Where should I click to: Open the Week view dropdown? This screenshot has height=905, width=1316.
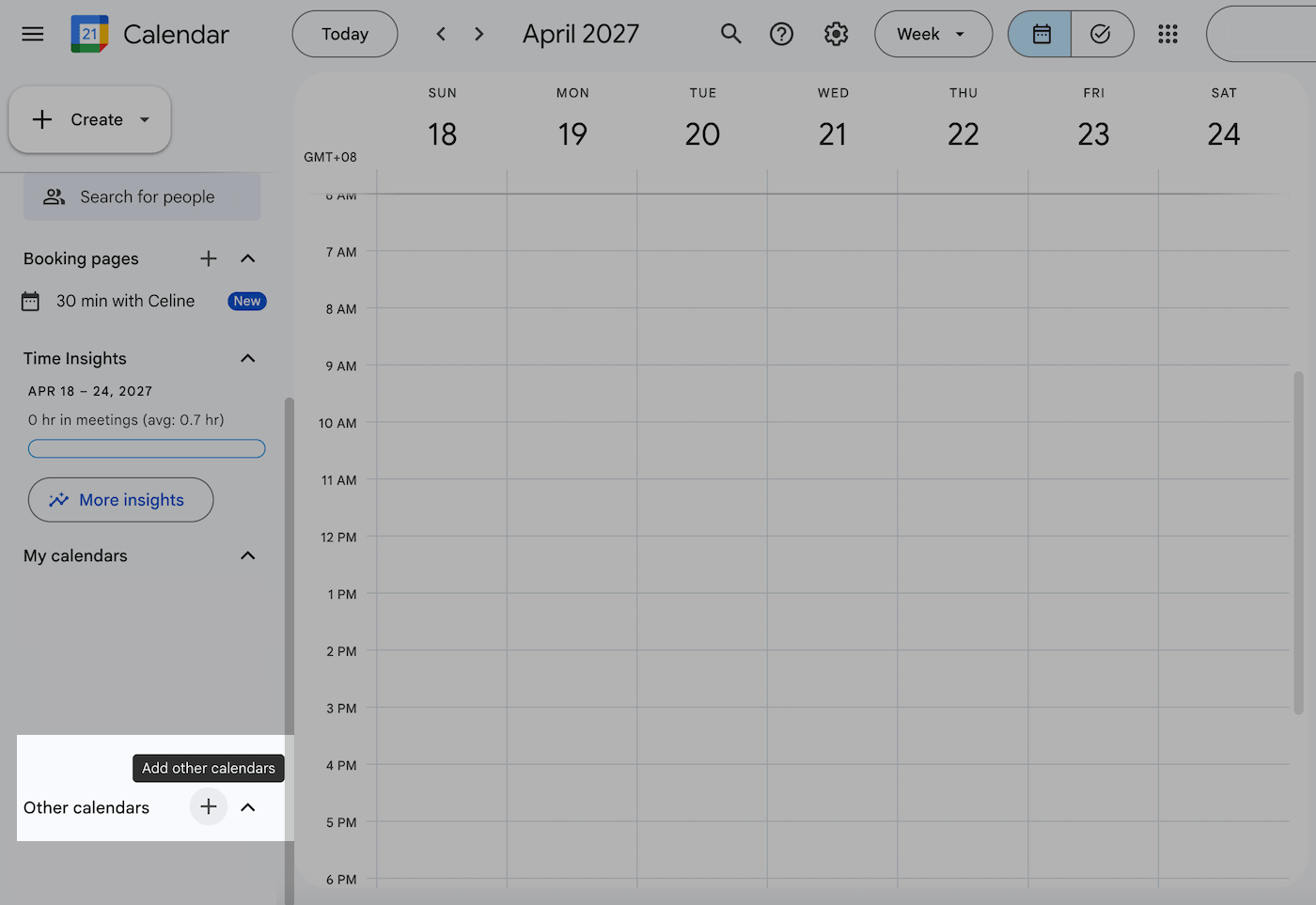[932, 34]
